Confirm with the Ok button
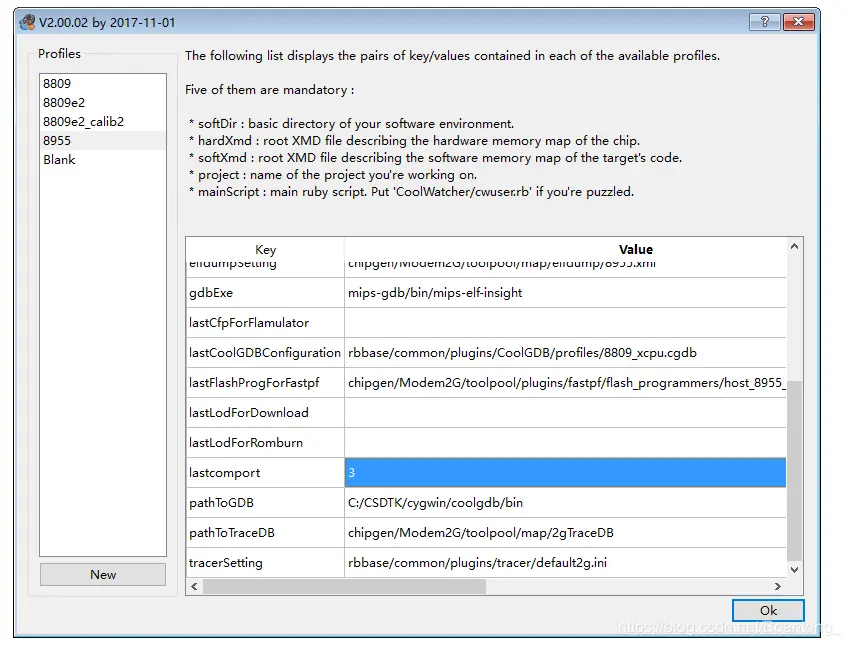851x646 pixels. click(x=768, y=610)
